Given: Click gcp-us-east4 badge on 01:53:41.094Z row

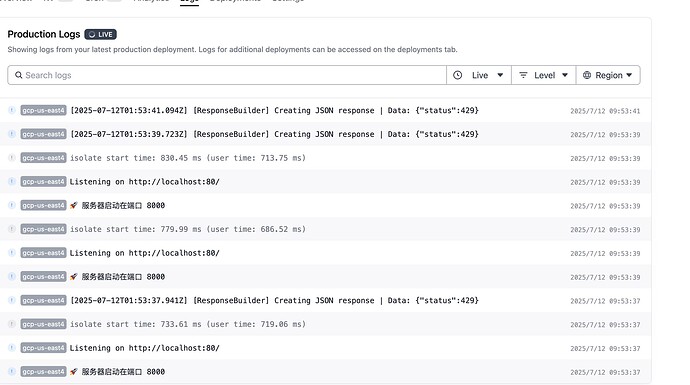Looking at the screenshot, I should tap(43, 110).
